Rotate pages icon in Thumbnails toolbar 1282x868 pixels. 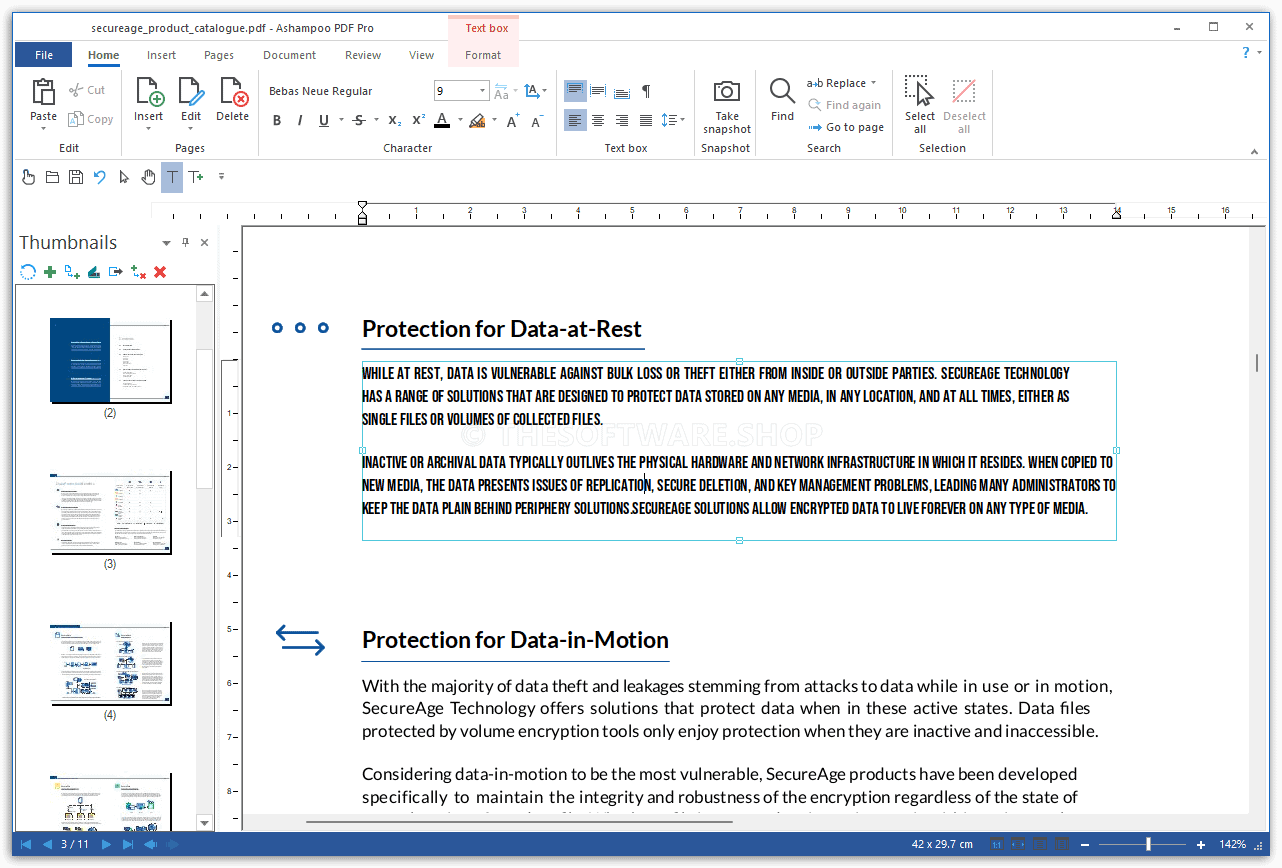coord(28,271)
